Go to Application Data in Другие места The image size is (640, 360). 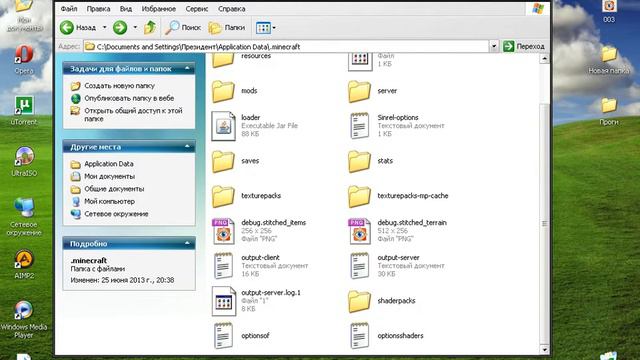point(109,164)
